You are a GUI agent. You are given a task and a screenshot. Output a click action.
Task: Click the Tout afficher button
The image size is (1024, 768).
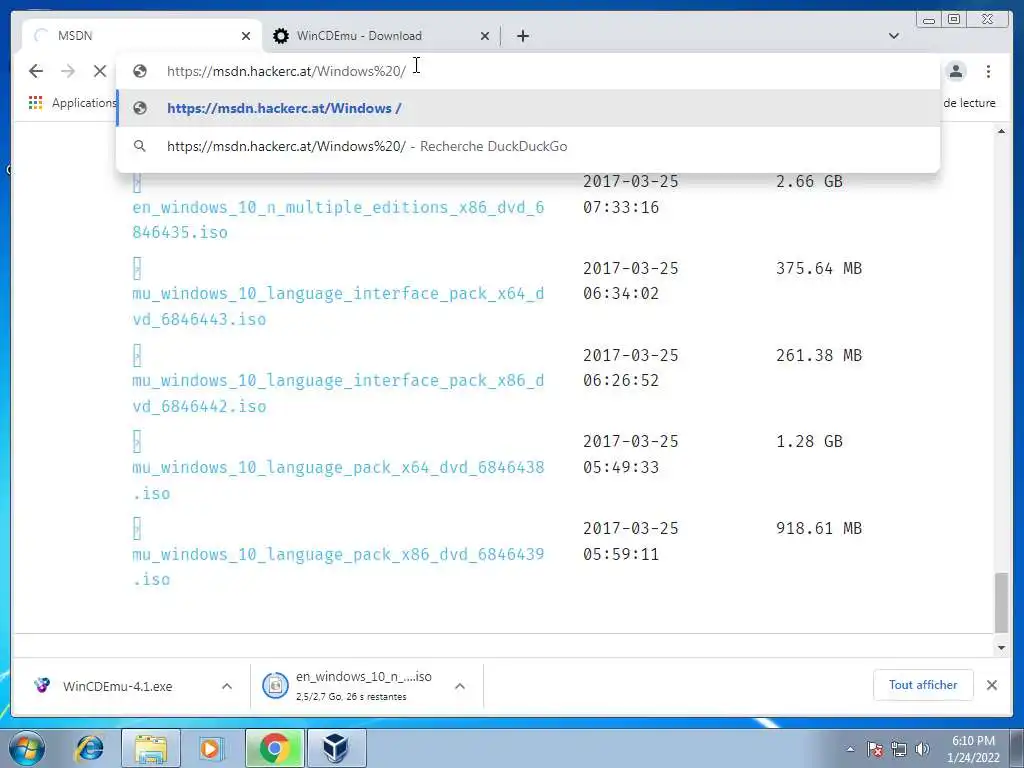pos(923,685)
